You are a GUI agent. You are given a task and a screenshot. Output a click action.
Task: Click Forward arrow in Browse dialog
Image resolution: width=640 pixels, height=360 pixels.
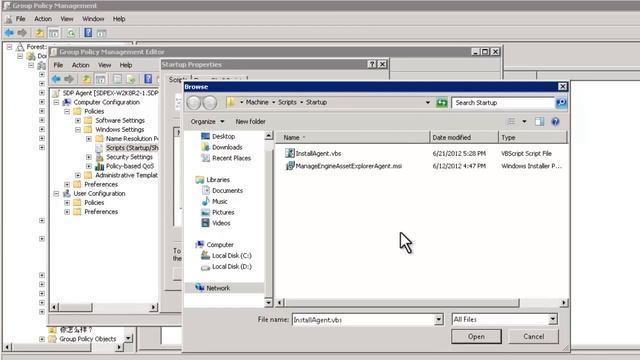click(x=210, y=102)
